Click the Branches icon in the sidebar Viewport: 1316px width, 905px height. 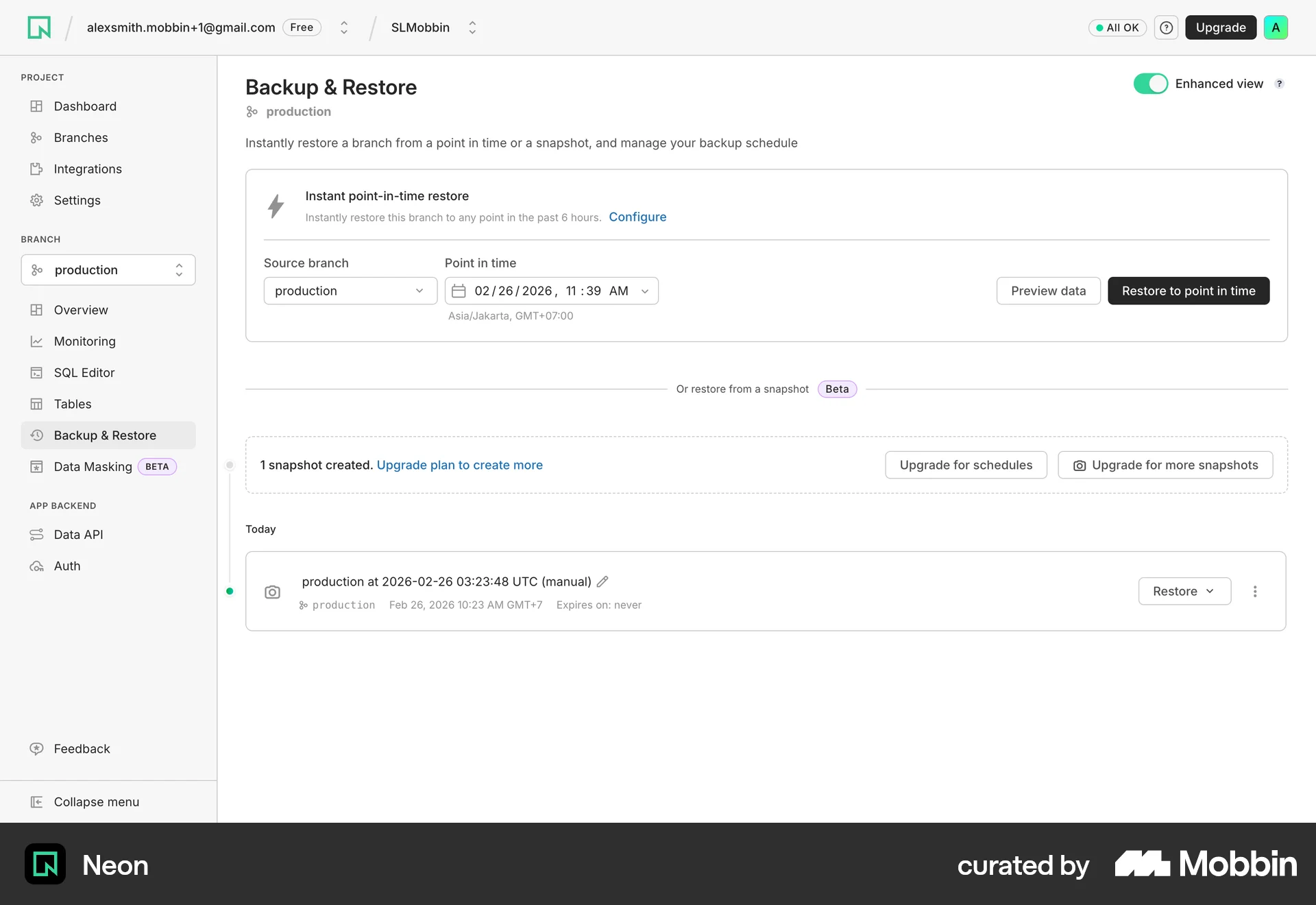[36, 138]
